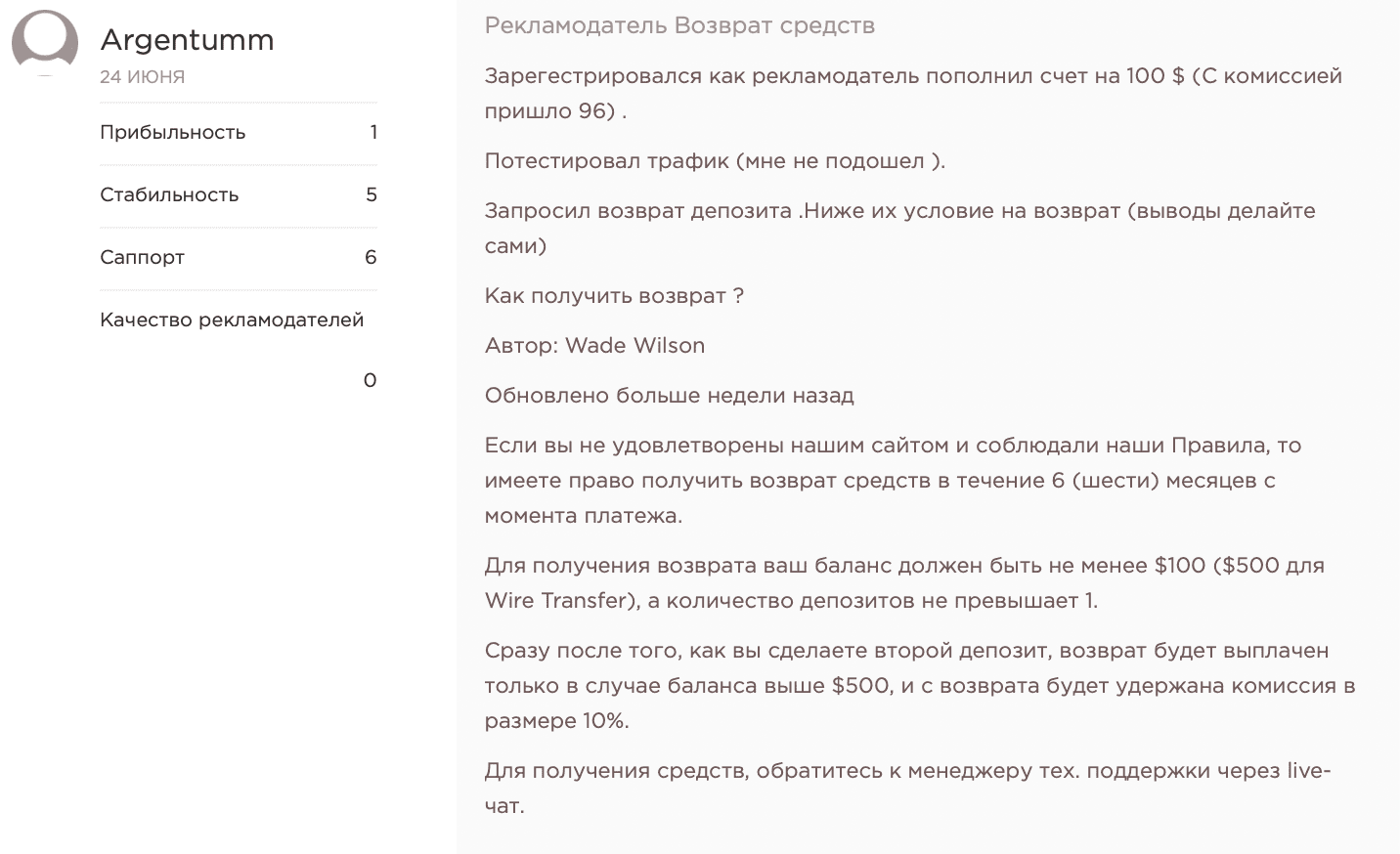Viewport: 1400px width, 854px height.
Task: Click the paragraph mentioning Wire Transfer
Action: point(903,583)
